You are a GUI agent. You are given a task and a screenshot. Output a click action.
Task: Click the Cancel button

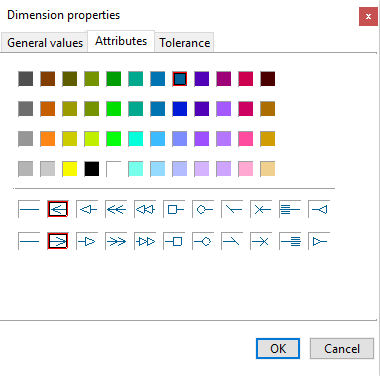(x=342, y=349)
